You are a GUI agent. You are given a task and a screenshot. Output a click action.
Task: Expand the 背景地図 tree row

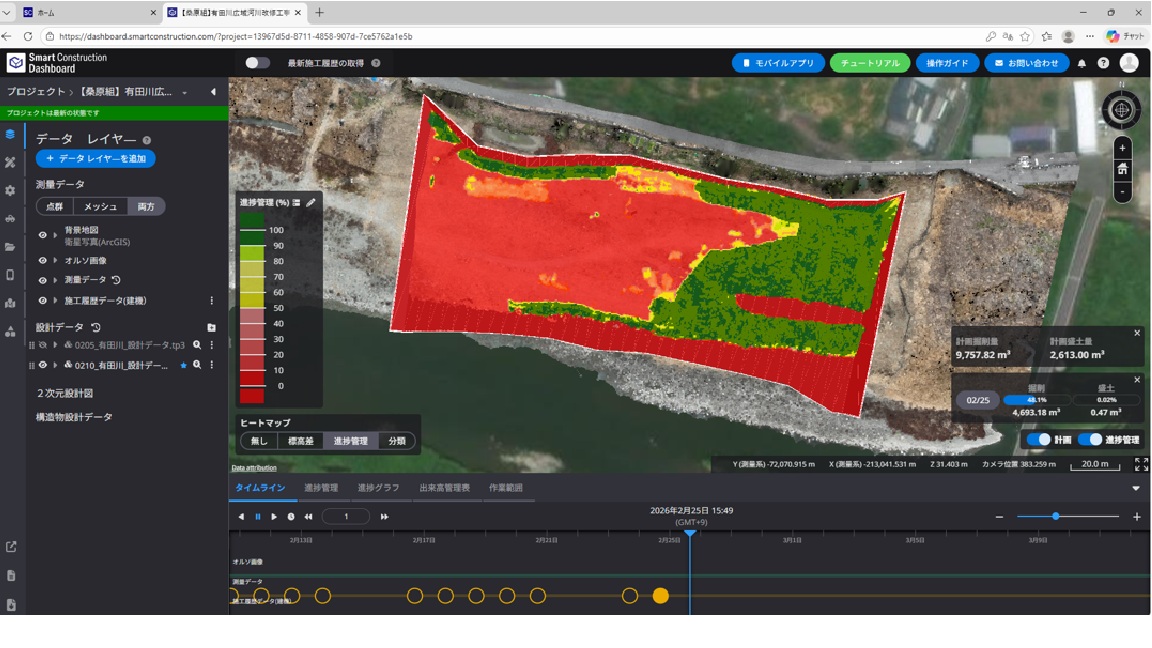click(55, 235)
